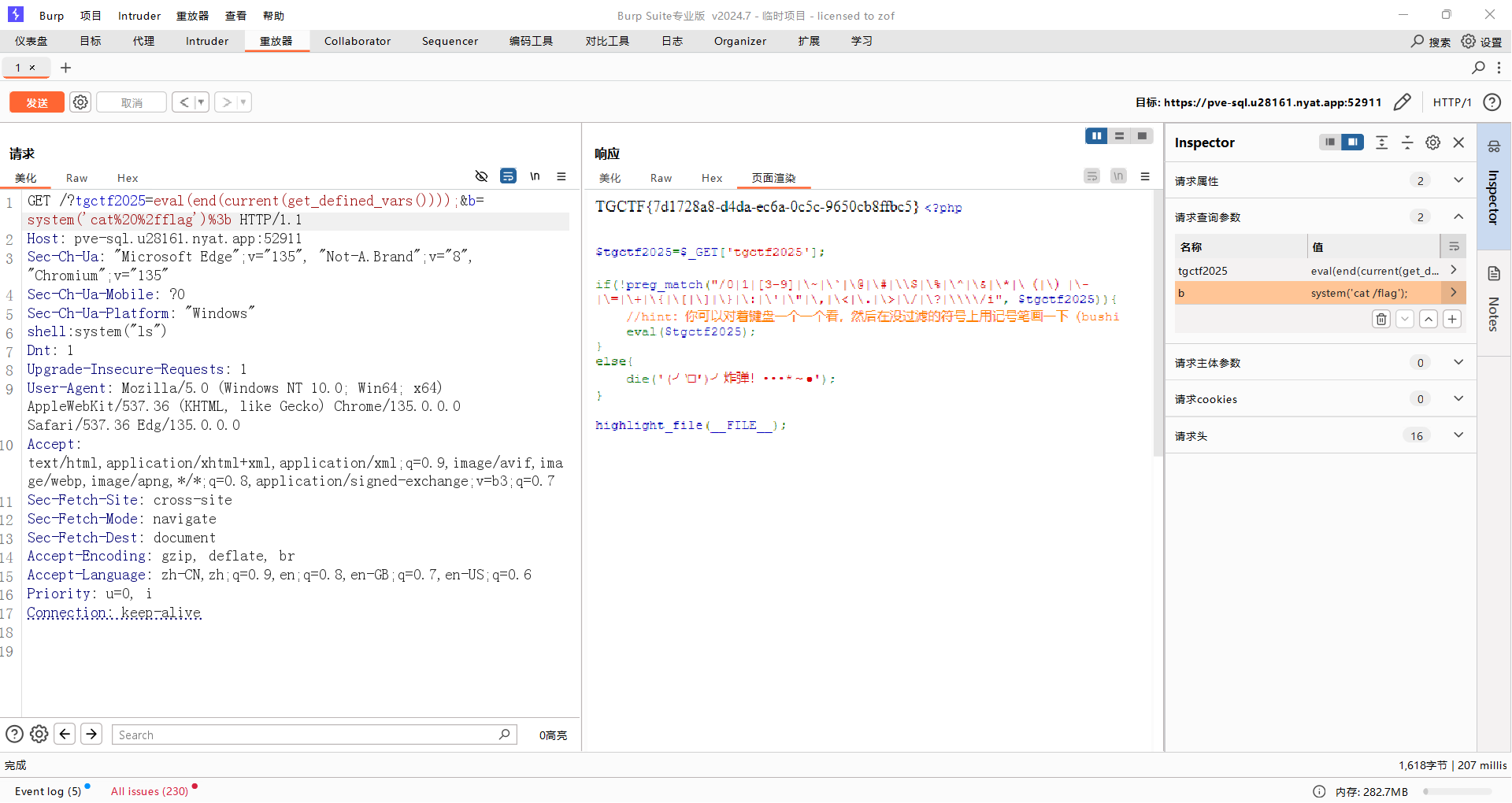
Task: Open request editor hamburger menu
Action: pos(561,176)
